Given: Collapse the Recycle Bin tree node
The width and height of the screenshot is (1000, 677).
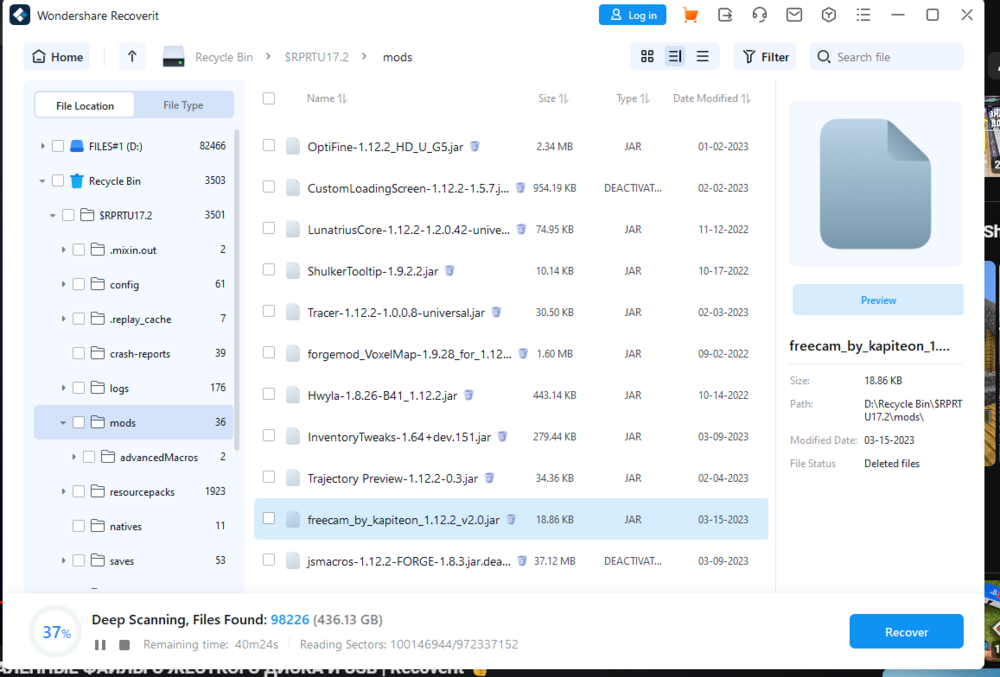Looking at the screenshot, I should coord(43,181).
